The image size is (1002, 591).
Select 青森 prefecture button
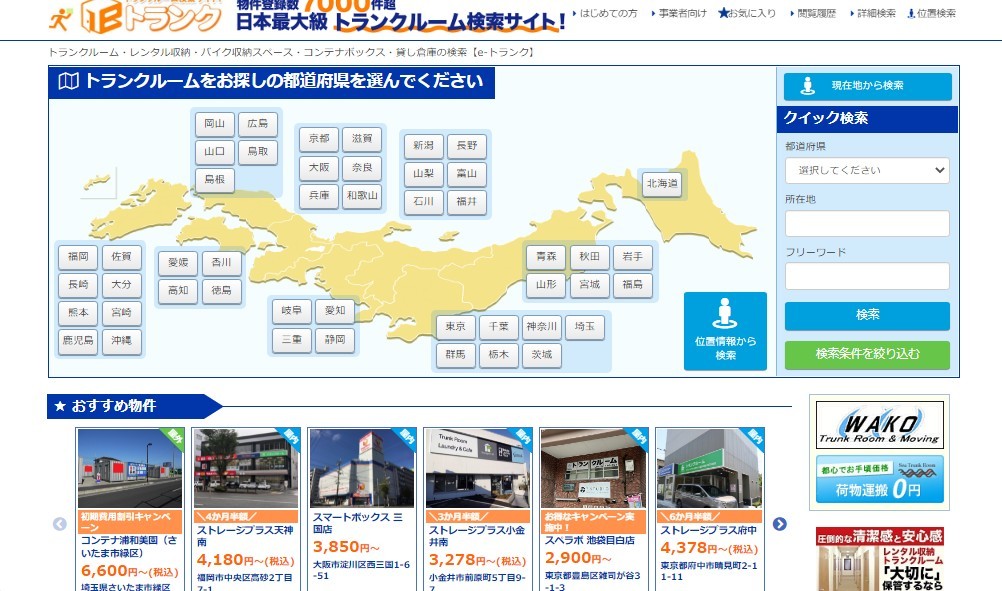546,257
